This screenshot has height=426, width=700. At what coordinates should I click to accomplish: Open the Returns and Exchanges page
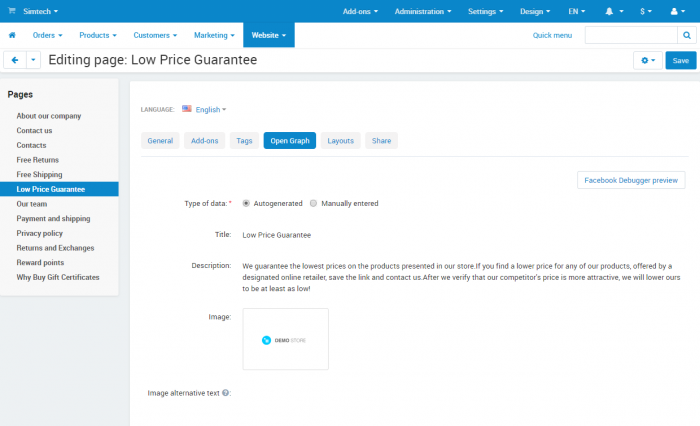55,248
